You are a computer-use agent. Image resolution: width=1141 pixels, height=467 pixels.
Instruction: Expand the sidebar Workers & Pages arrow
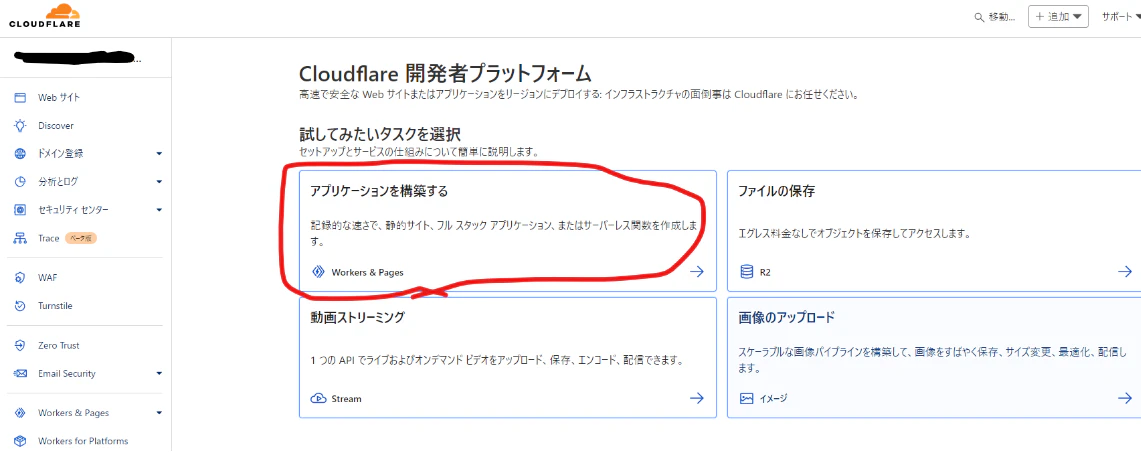159,413
